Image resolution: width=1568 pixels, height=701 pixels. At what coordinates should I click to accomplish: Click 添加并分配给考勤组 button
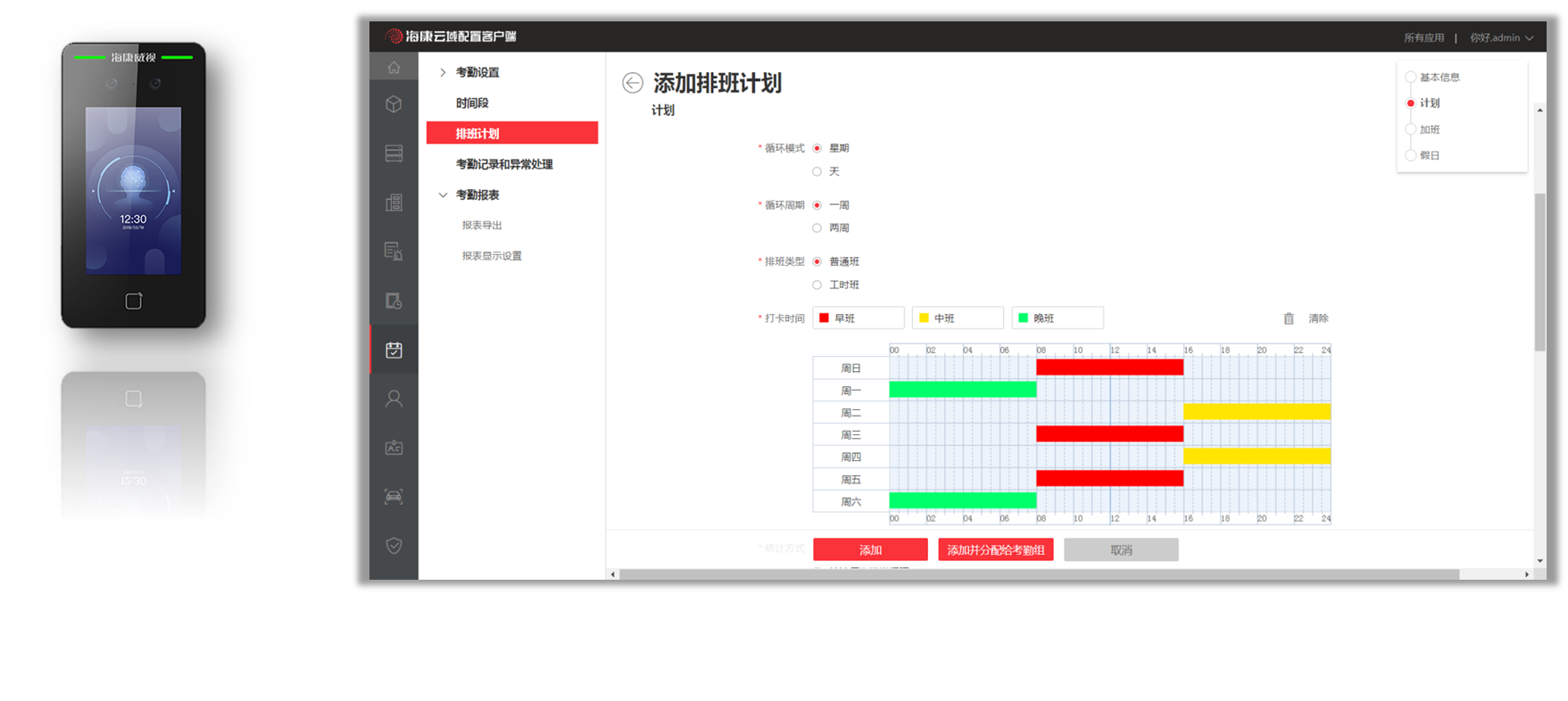[x=996, y=550]
